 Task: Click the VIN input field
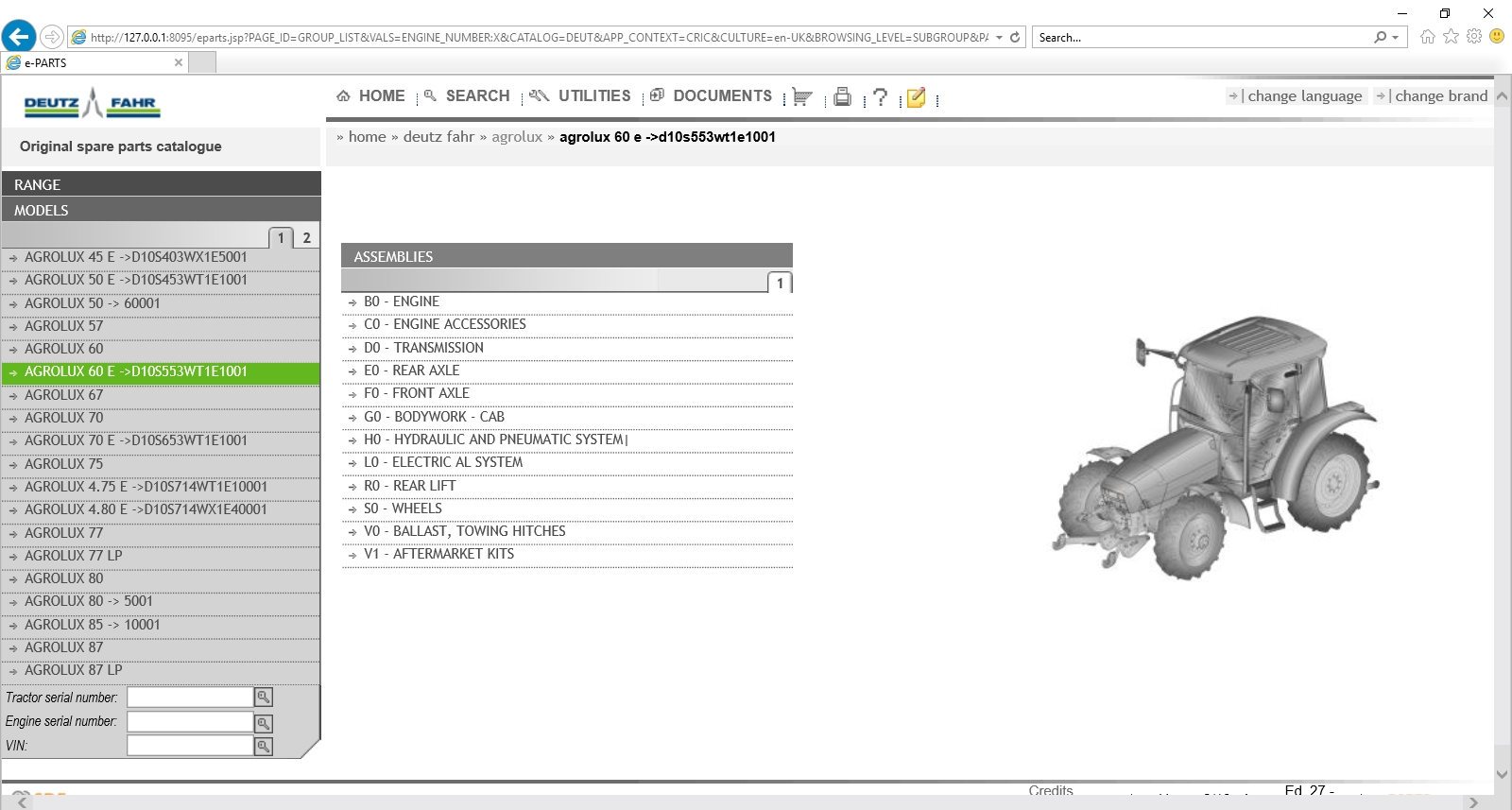[190, 746]
